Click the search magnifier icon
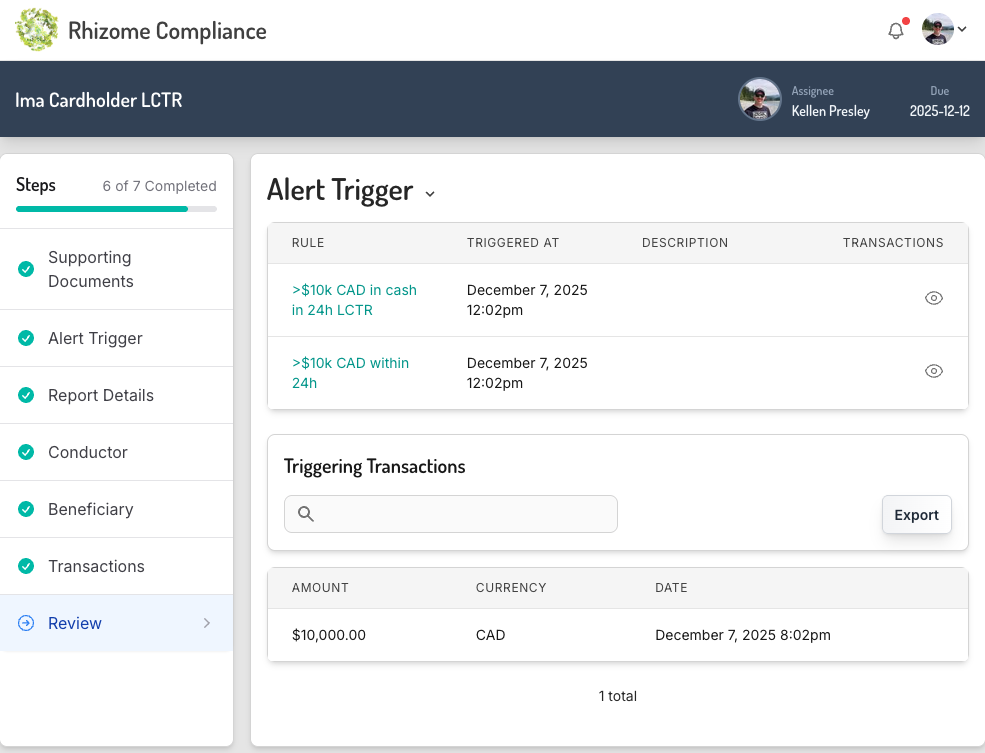 pos(307,514)
